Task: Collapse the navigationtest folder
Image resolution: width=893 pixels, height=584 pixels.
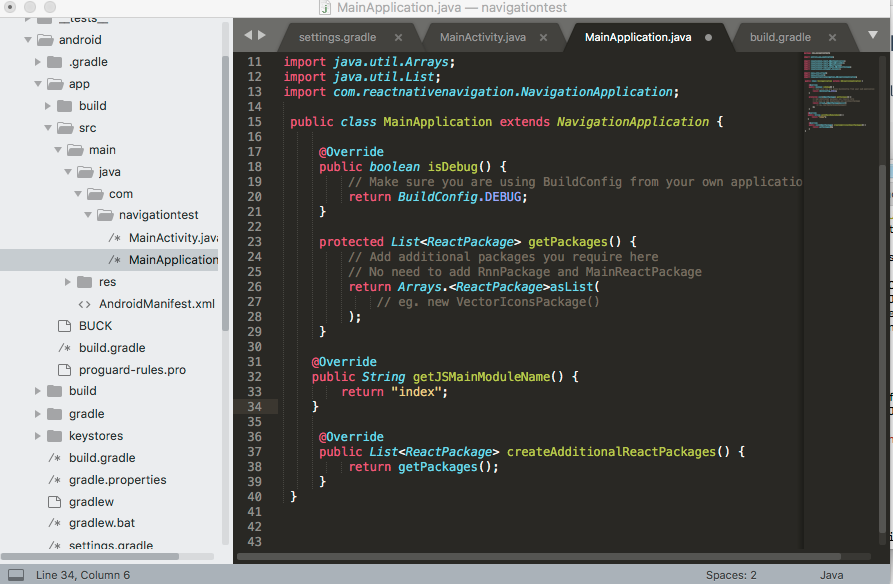Action: point(88,215)
